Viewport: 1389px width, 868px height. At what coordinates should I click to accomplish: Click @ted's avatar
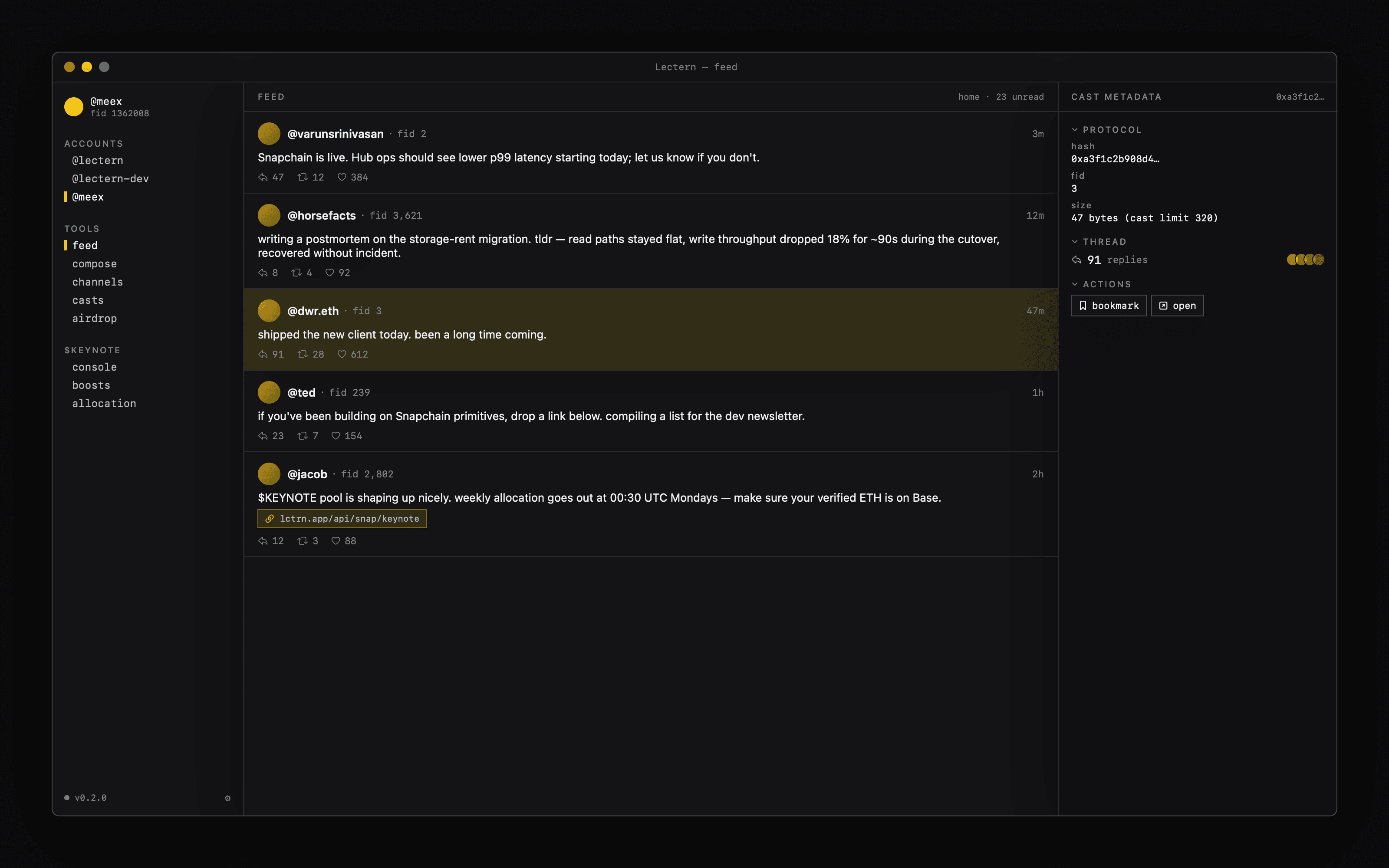269,392
